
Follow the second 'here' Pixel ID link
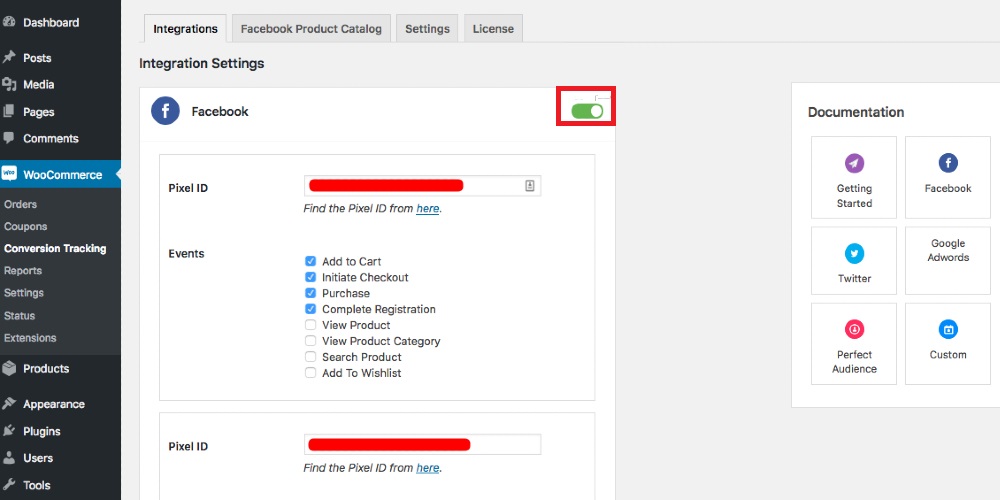pyautogui.click(x=427, y=467)
